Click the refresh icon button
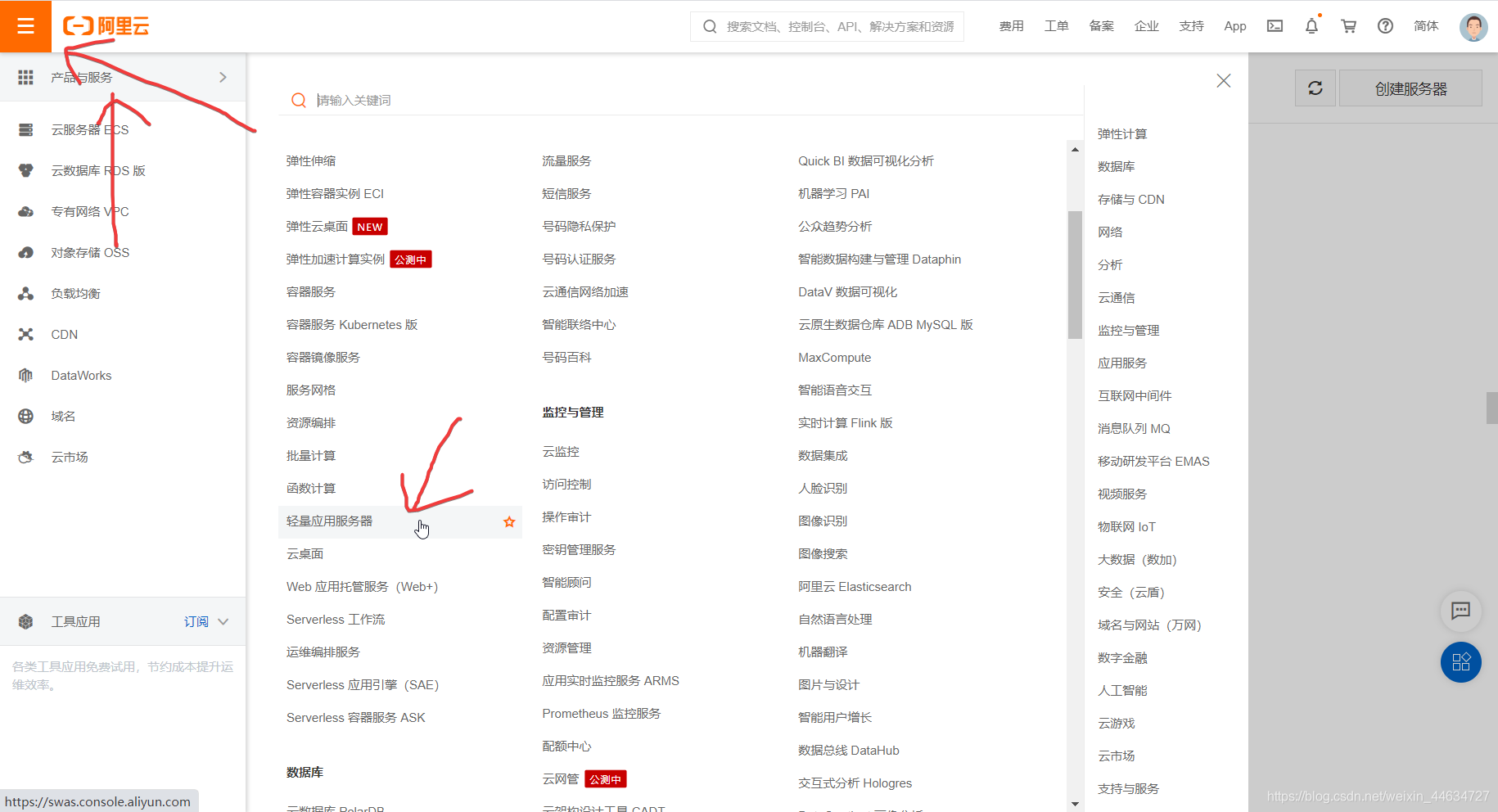1498x812 pixels. (x=1315, y=88)
